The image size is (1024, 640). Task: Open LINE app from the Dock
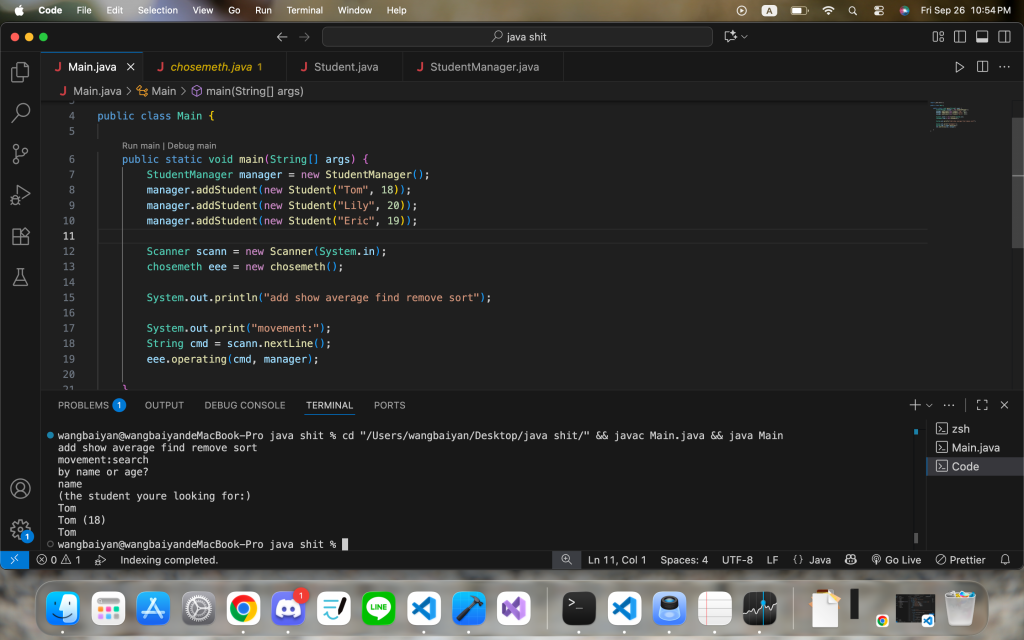[378, 609]
